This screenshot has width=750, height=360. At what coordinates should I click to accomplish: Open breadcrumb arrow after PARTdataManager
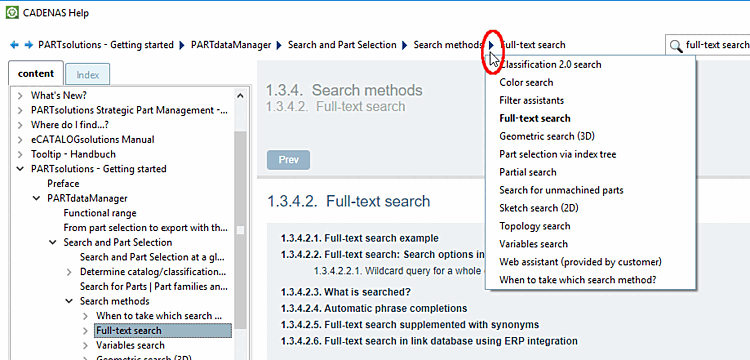click(x=280, y=45)
